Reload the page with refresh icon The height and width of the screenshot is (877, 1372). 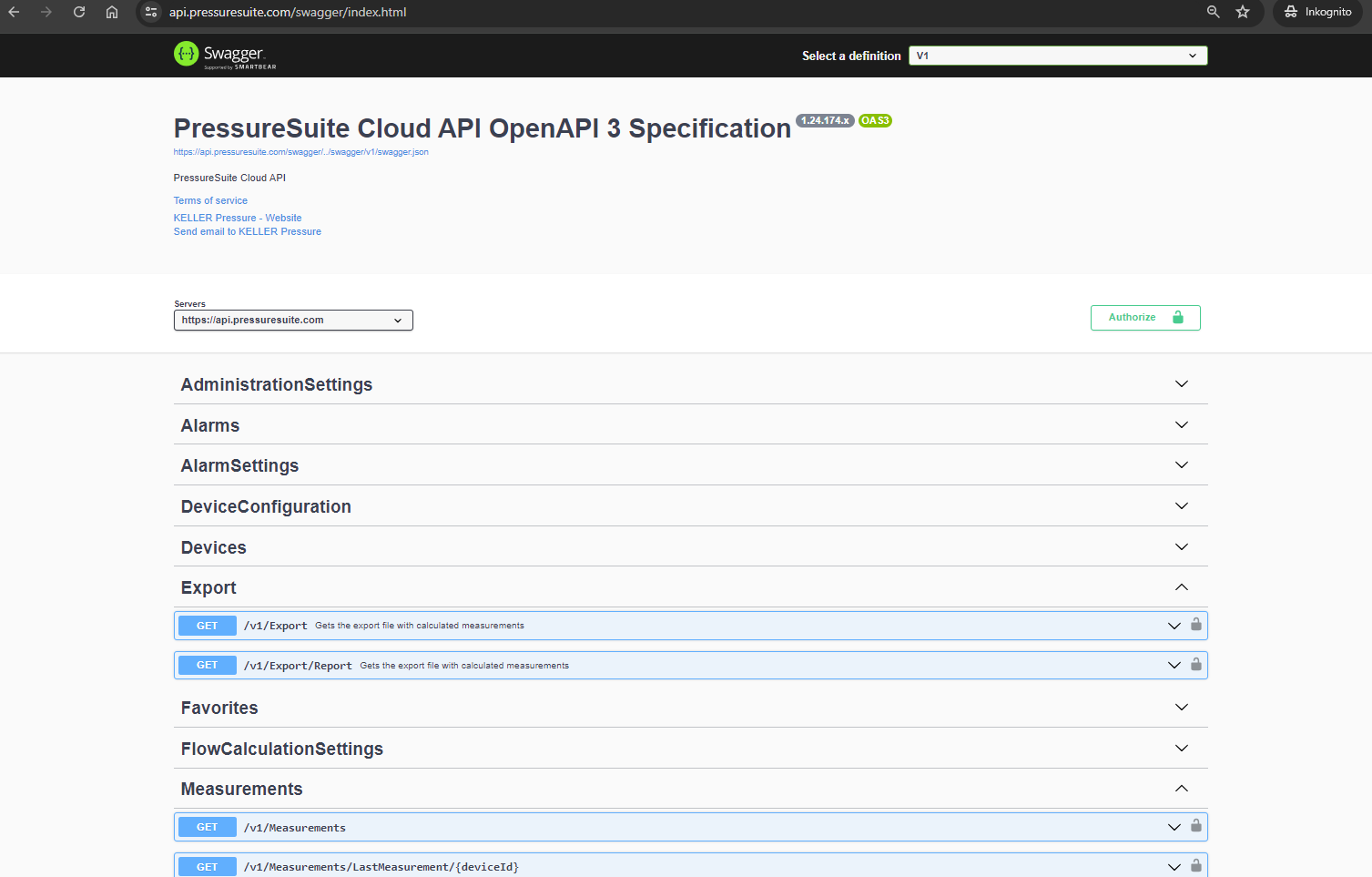tap(79, 12)
